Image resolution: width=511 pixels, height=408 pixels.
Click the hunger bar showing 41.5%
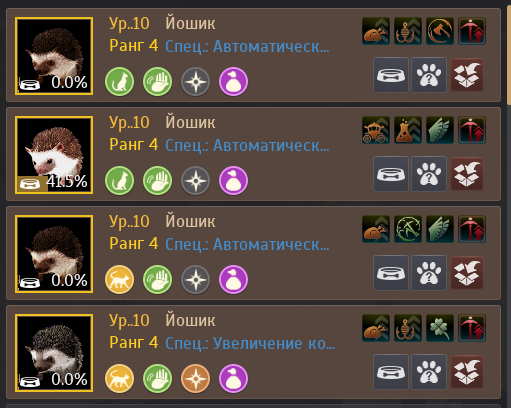tap(53, 183)
